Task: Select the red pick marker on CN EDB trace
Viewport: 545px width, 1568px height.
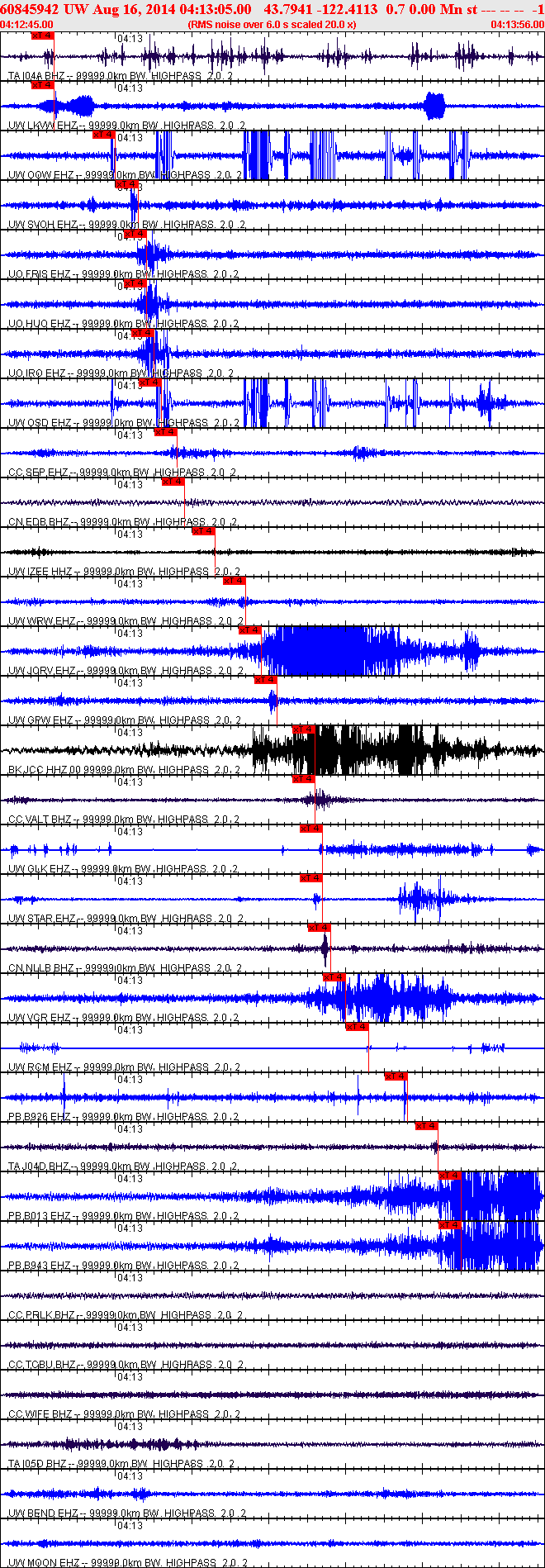Action: tap(173, 481)
